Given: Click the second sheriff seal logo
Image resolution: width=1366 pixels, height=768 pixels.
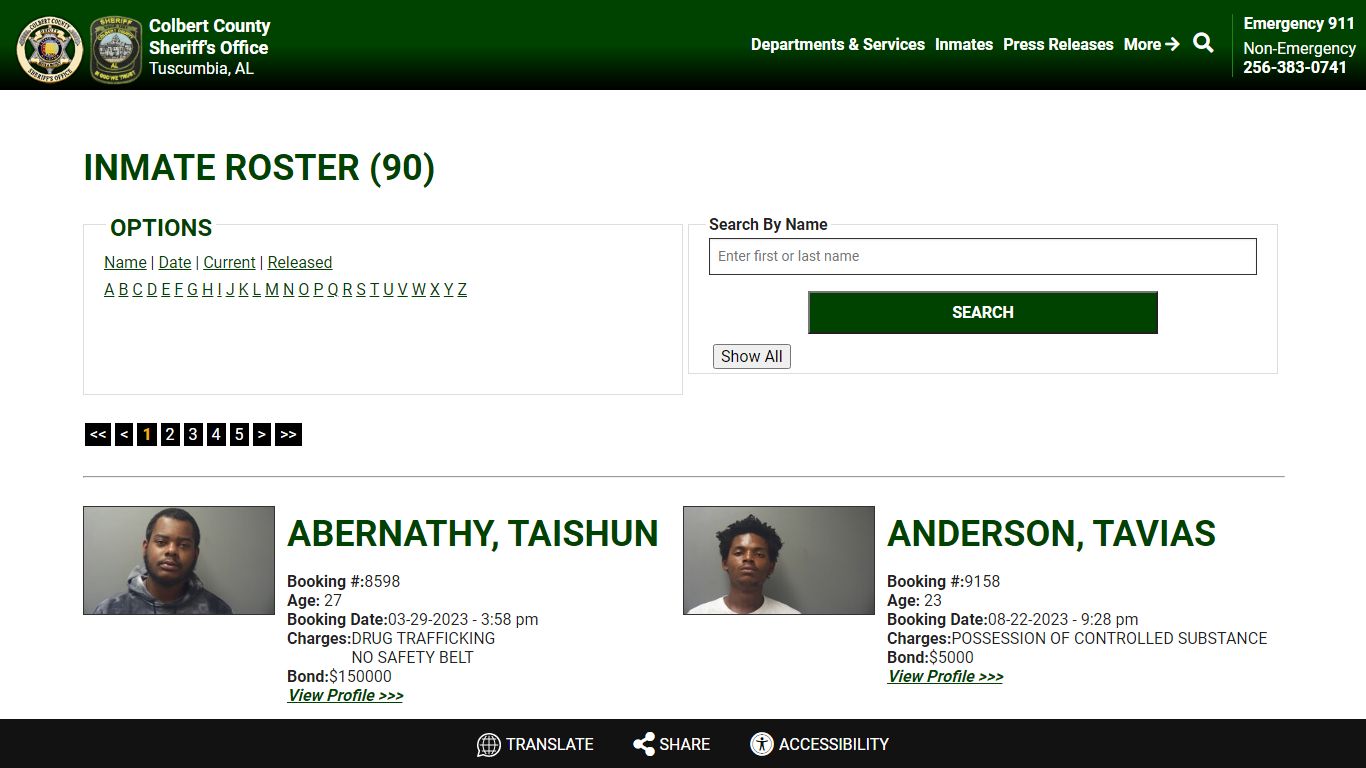Looking at the screenshot, I should click(x=116, y=49).
